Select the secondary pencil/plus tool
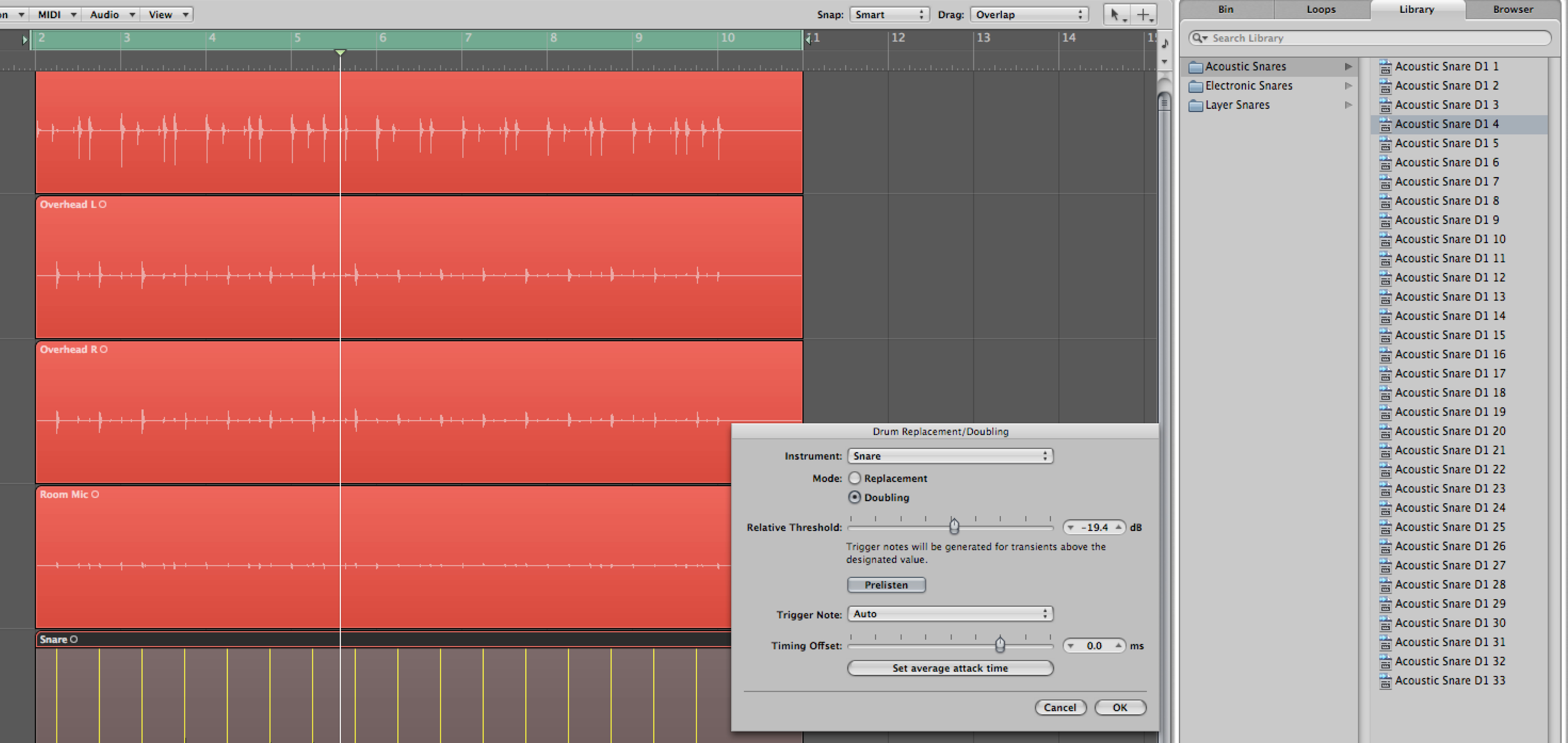This screenshot has height=743, width=1568. tap(1144, 15)
